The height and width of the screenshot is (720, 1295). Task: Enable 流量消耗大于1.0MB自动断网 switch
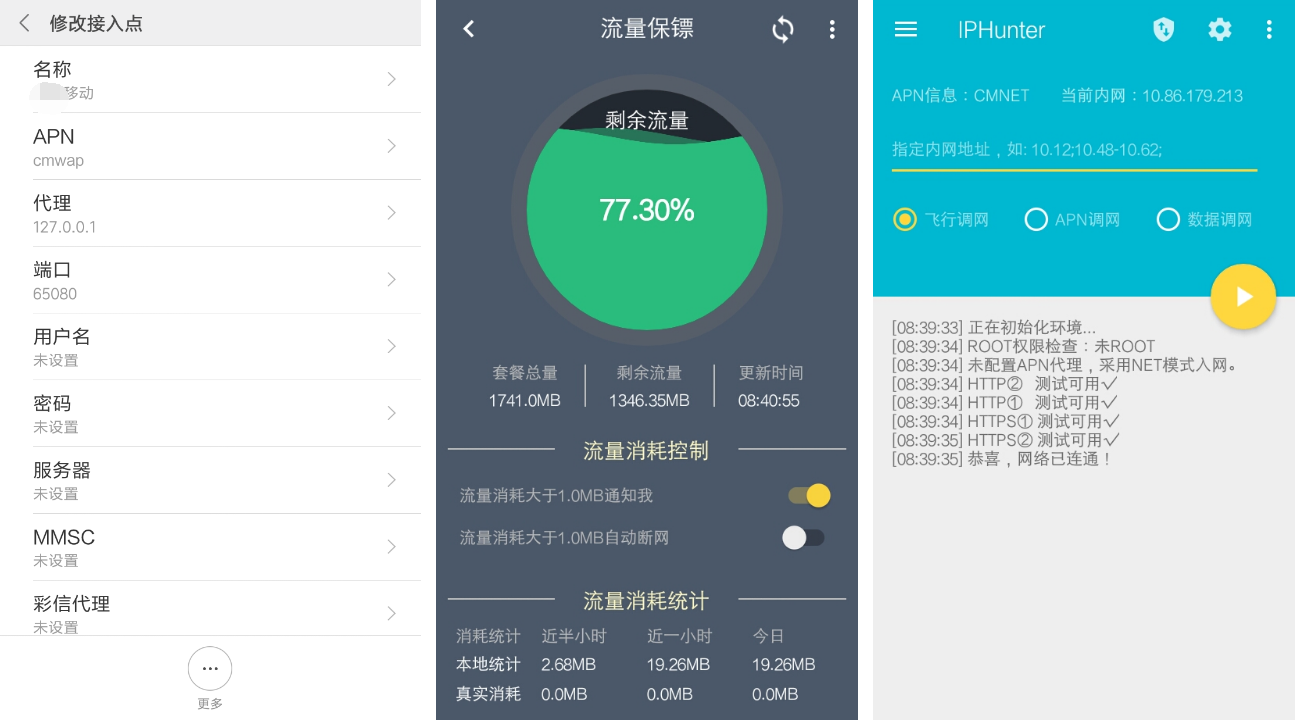point(804,538)
